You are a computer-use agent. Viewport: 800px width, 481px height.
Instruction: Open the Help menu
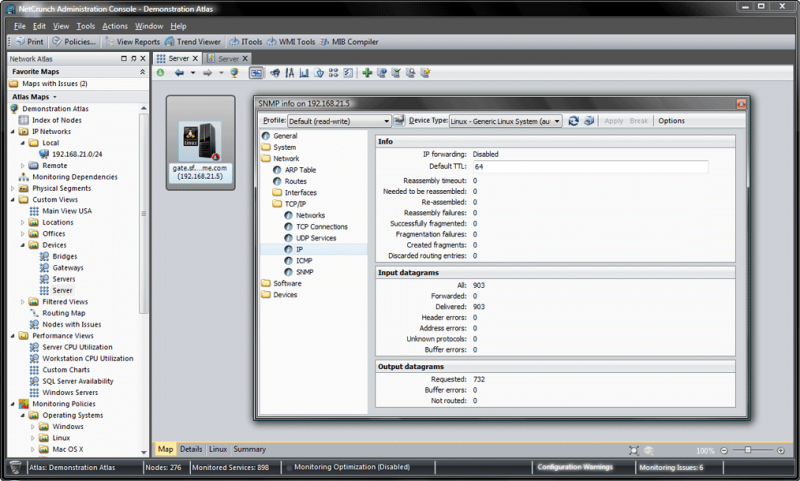pyautogui.click(x=178, y=26)
